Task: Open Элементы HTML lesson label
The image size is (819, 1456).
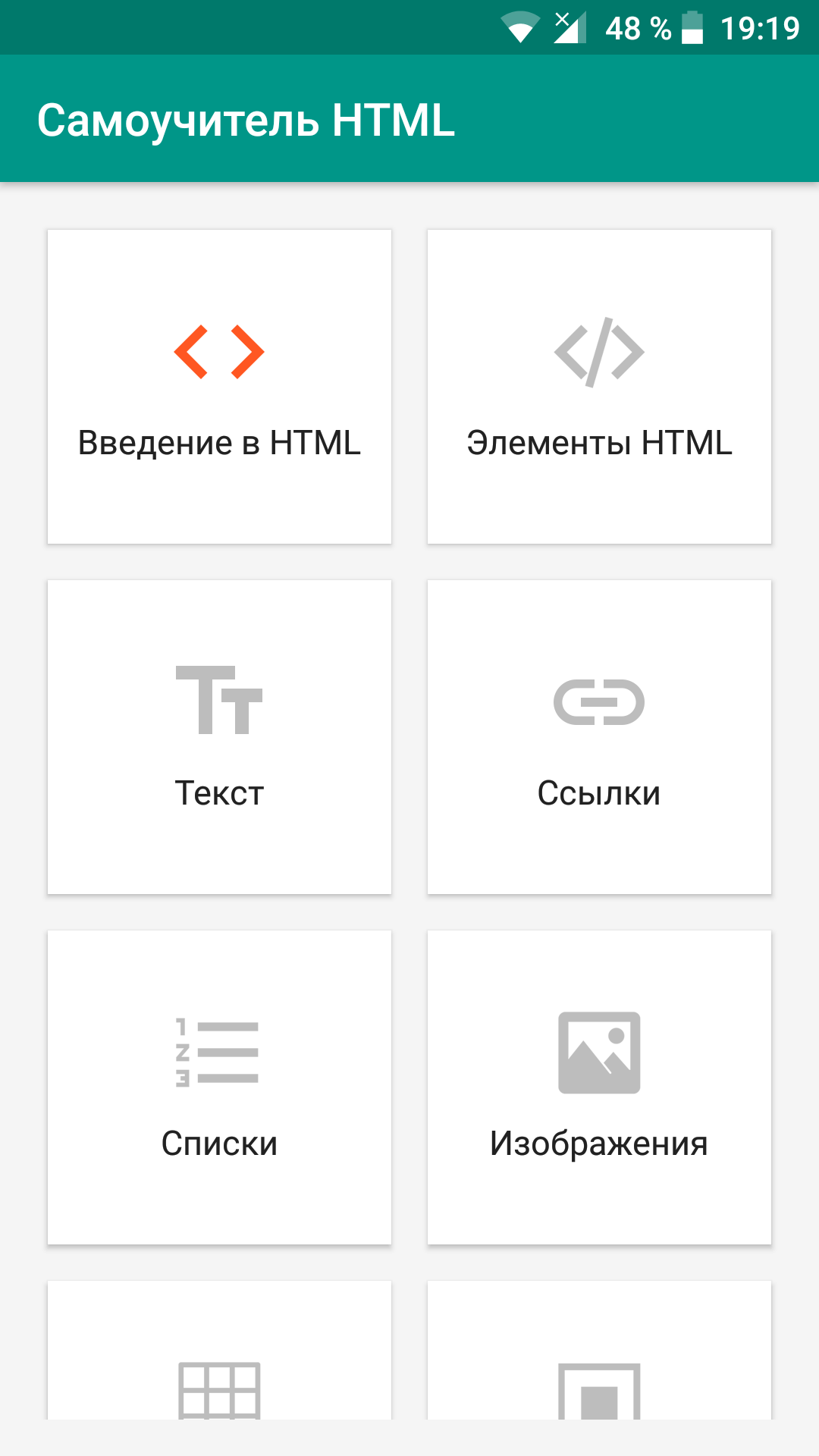Action: tap(599, 443)
